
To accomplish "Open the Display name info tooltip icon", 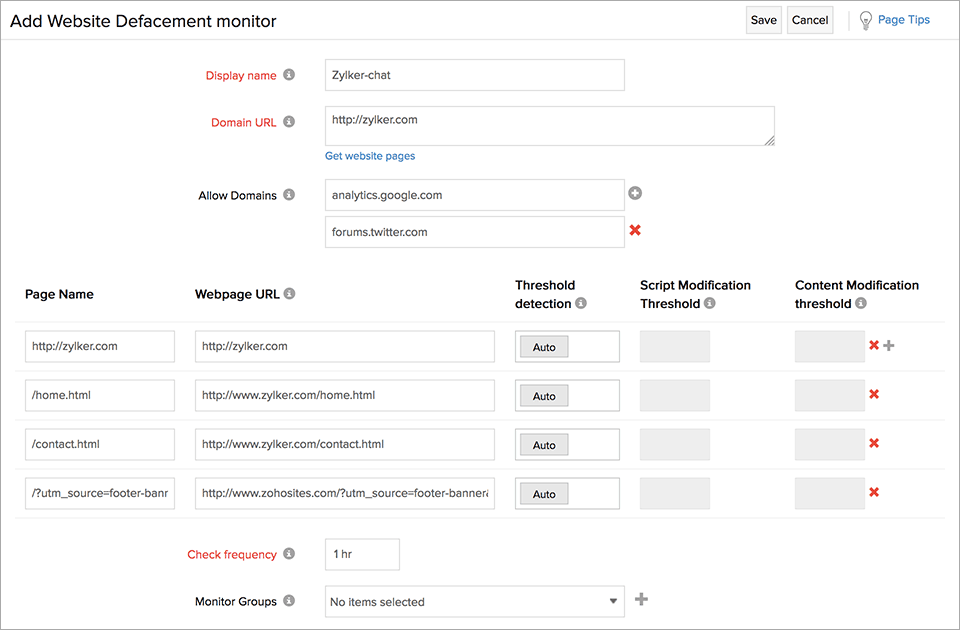I will [x=289, y=74].
